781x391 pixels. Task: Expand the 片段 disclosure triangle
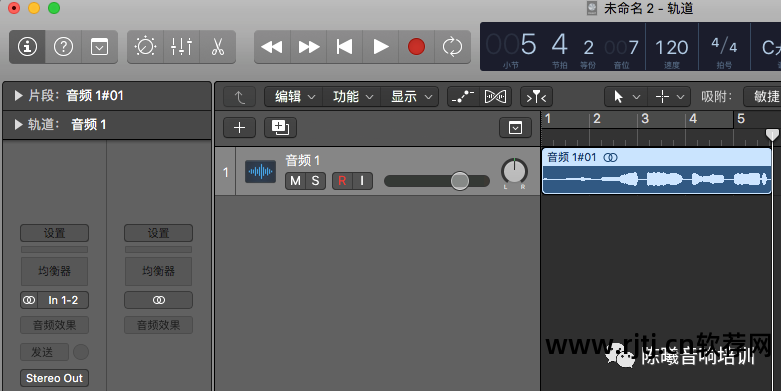[19, 96]
